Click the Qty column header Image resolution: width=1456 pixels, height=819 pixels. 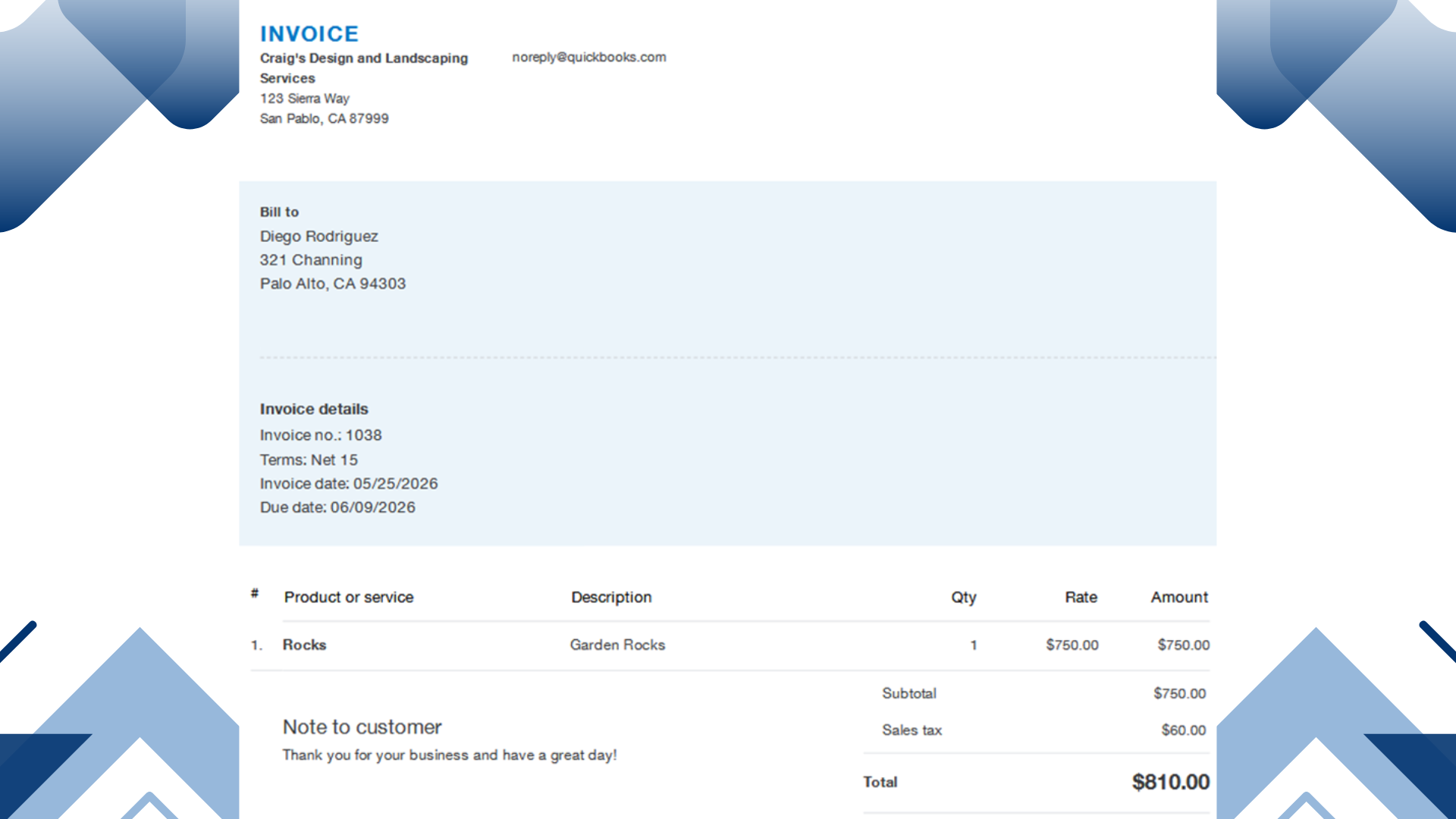point(964,598)
